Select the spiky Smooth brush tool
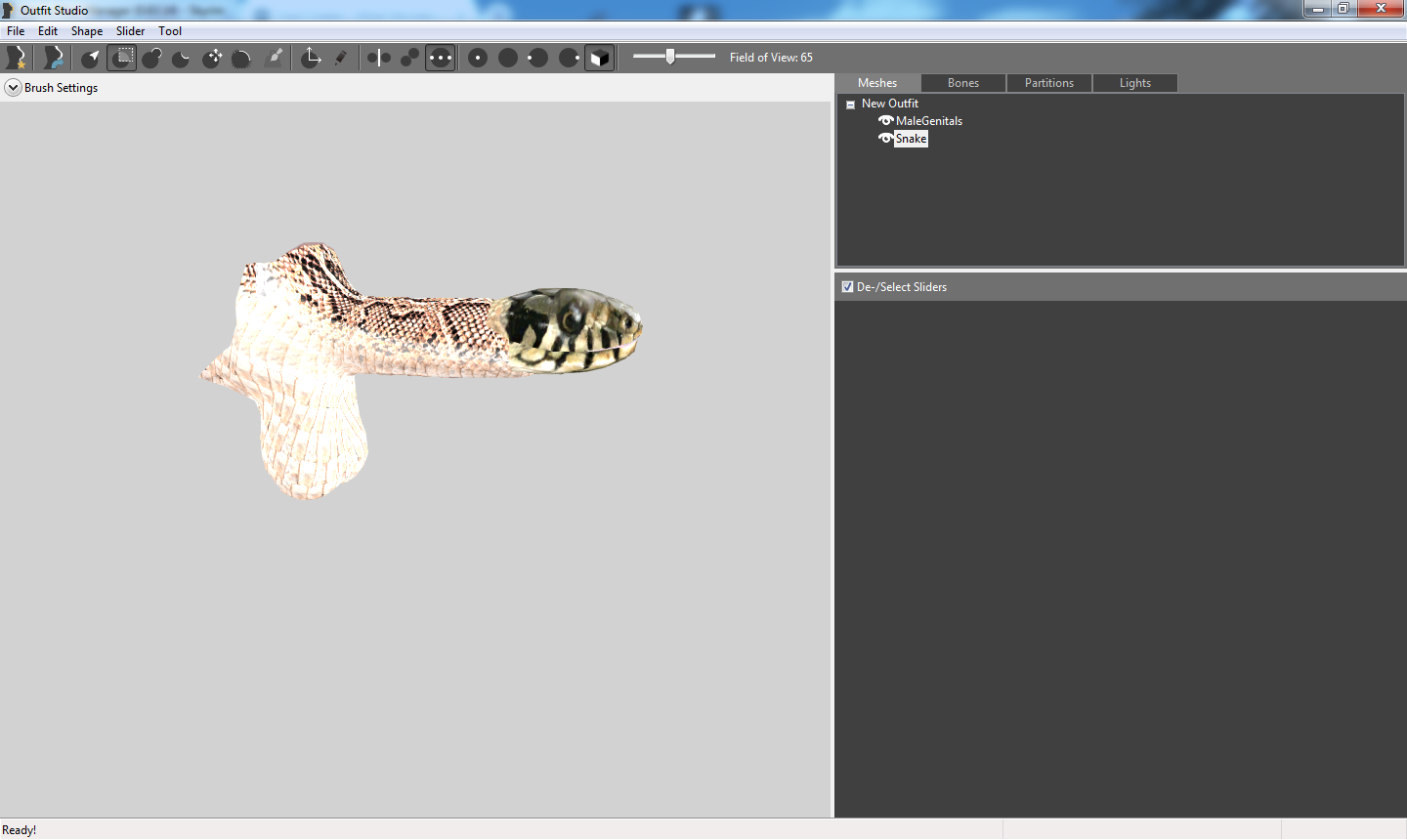 [x=242, y=58]
